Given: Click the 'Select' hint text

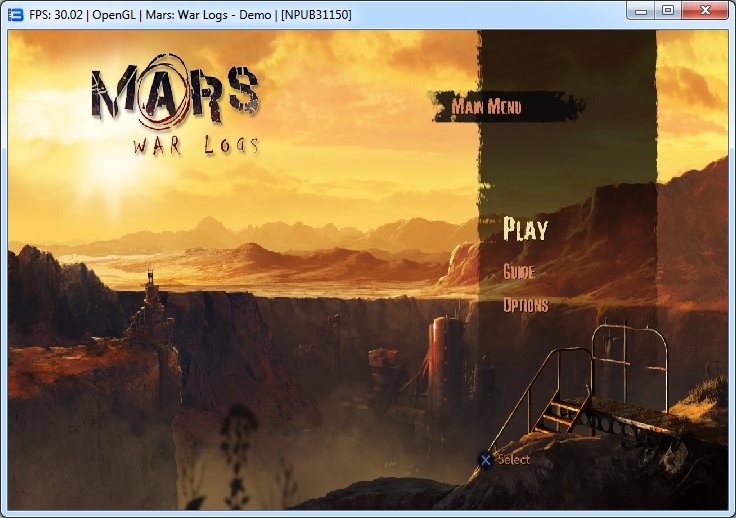Looking at the screenshot, I should 514,459.
